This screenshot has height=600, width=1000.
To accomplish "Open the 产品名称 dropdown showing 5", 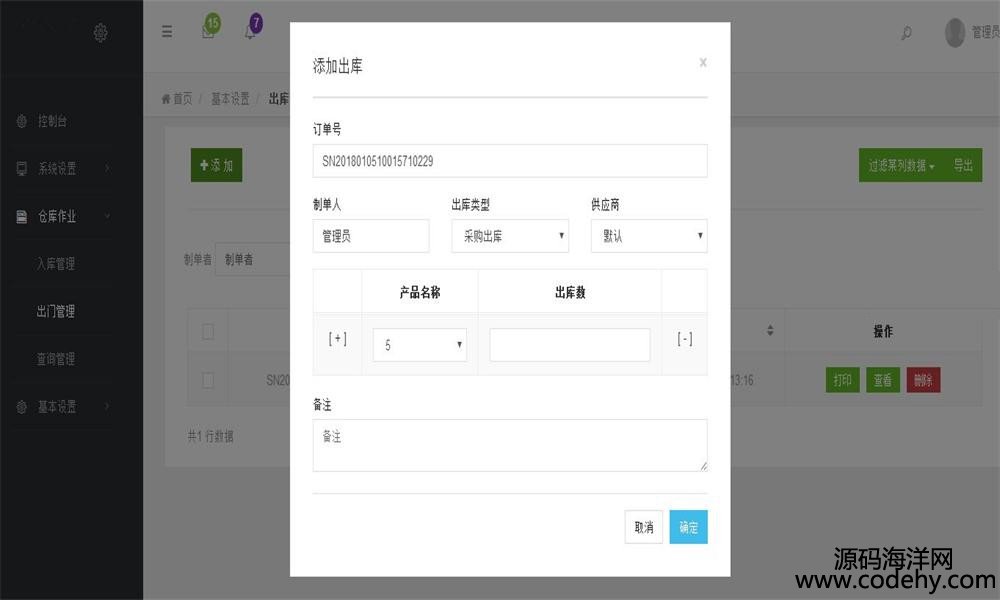I will (420, 345).
